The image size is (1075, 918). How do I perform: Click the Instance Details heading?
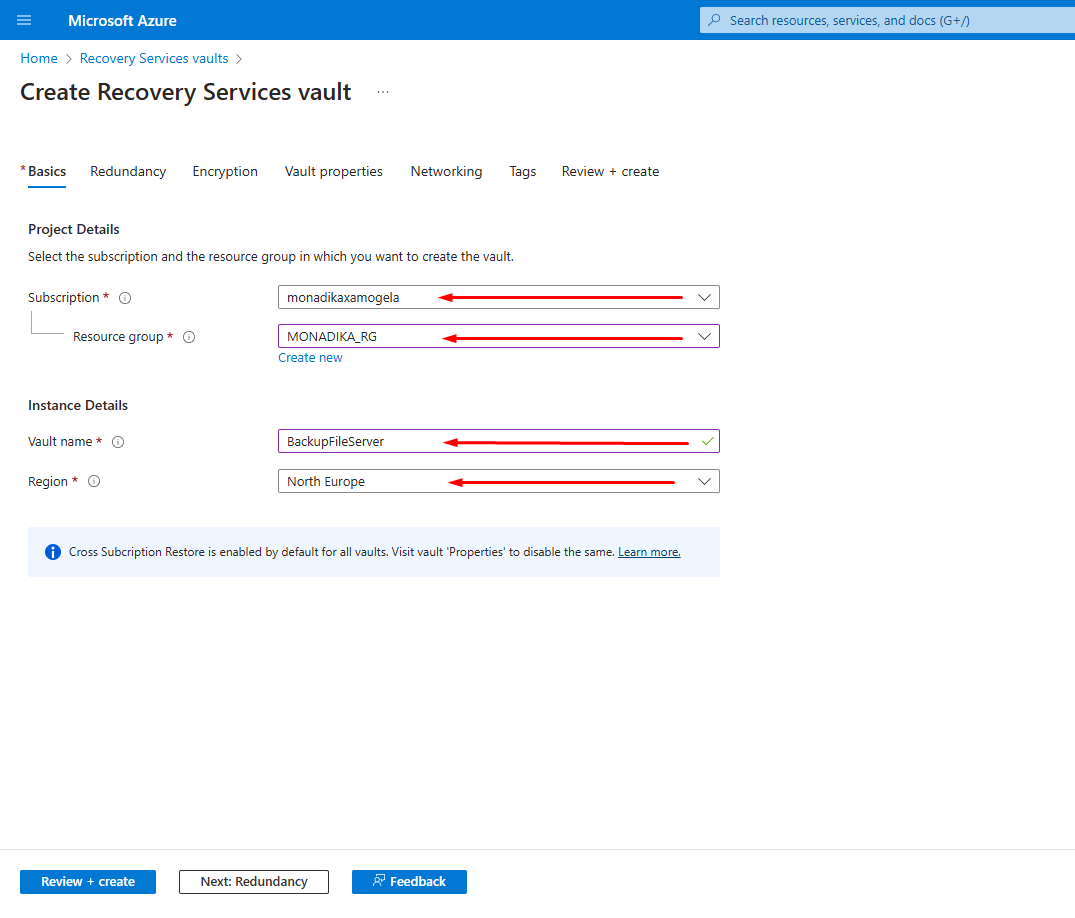78,405
